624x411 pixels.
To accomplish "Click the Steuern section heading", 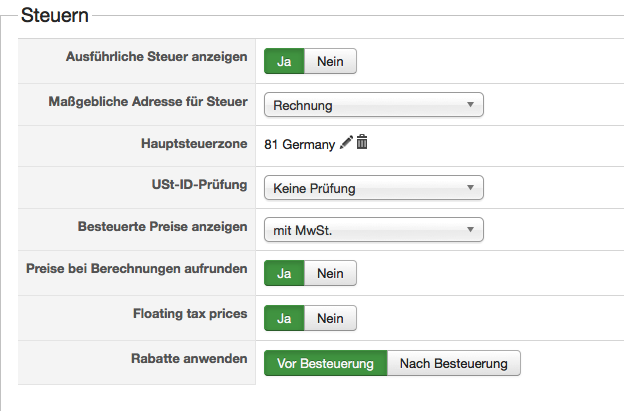I will (54, 15).
